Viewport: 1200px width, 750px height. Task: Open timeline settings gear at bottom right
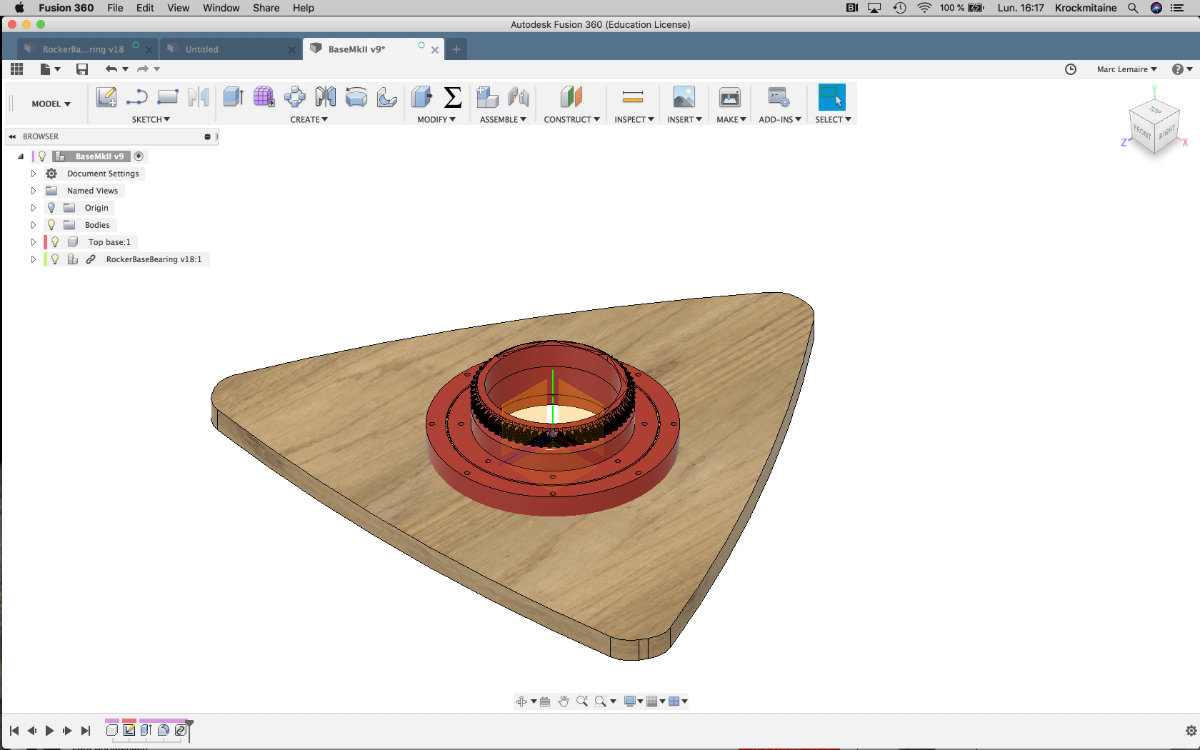click(1190, 731)
